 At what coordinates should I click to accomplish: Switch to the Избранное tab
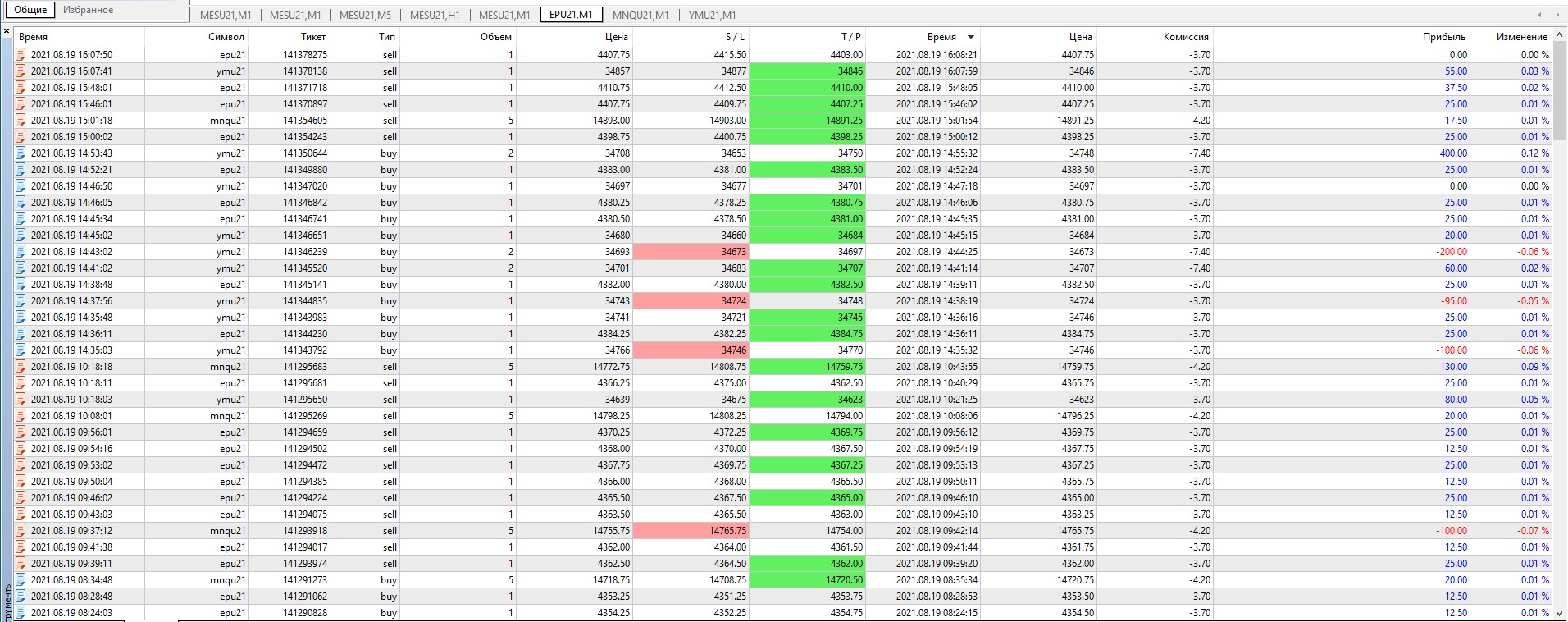coord(89,10)
